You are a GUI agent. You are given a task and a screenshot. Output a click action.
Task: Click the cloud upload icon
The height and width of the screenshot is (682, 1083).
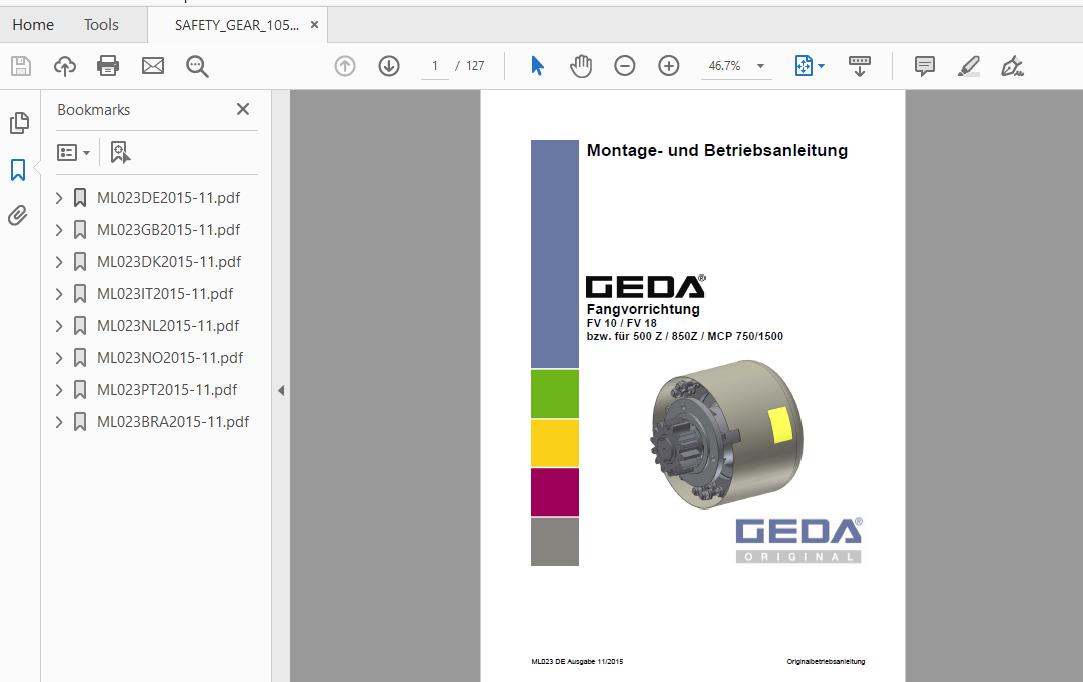click(65, 66)
